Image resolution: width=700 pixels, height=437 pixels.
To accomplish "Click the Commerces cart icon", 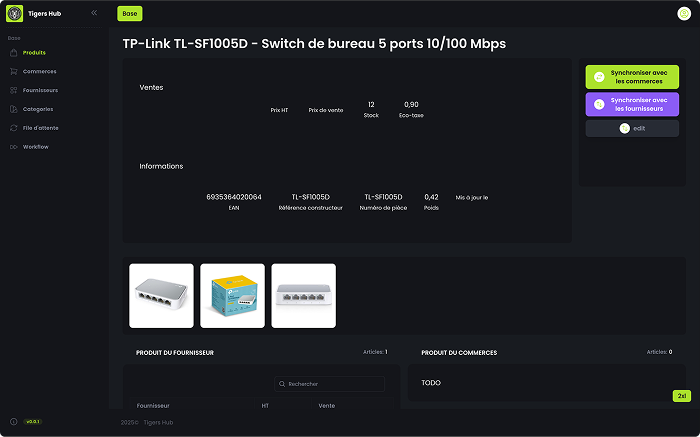I will [13, 71].
